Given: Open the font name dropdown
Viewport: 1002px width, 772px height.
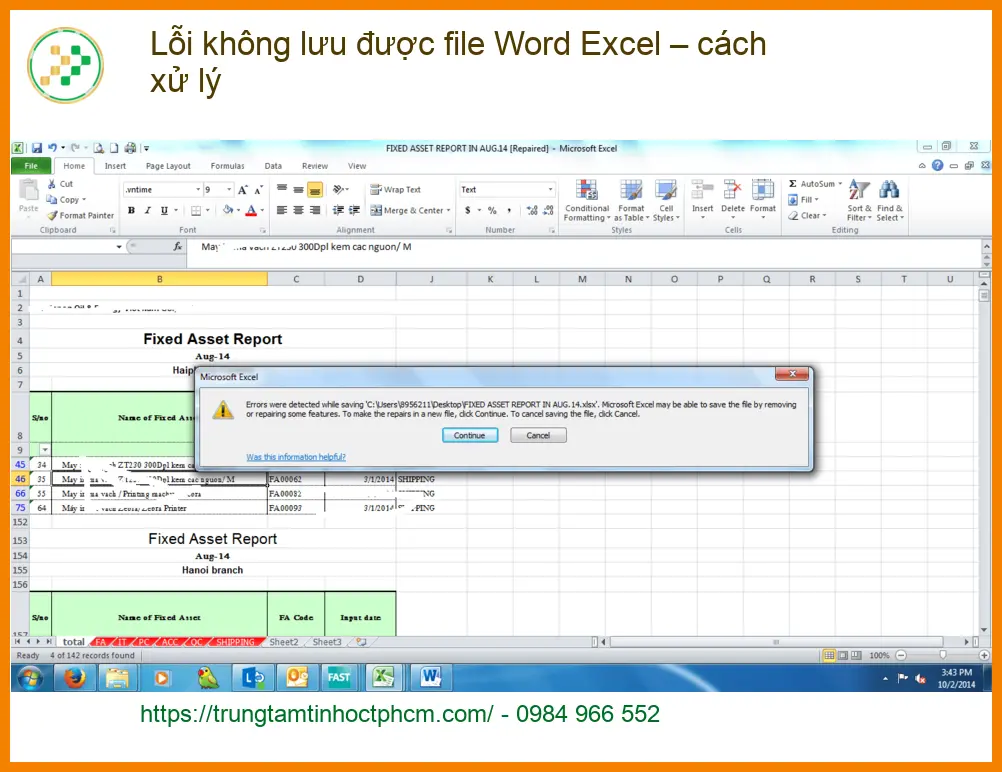Looking at the screenshot, I should [198, 190].
